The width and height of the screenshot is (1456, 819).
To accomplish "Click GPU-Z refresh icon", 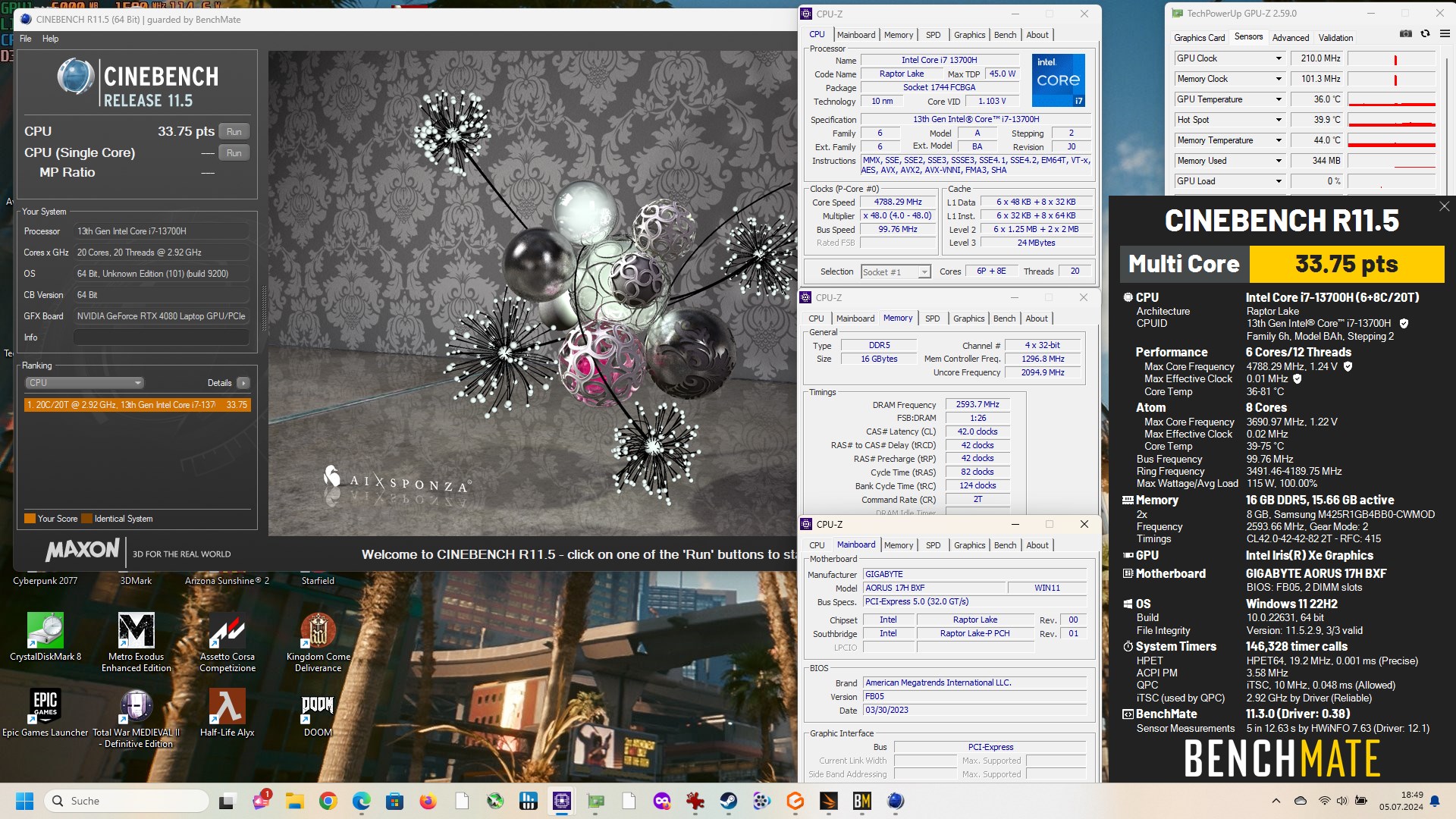I will click(x=1425, y=34).
